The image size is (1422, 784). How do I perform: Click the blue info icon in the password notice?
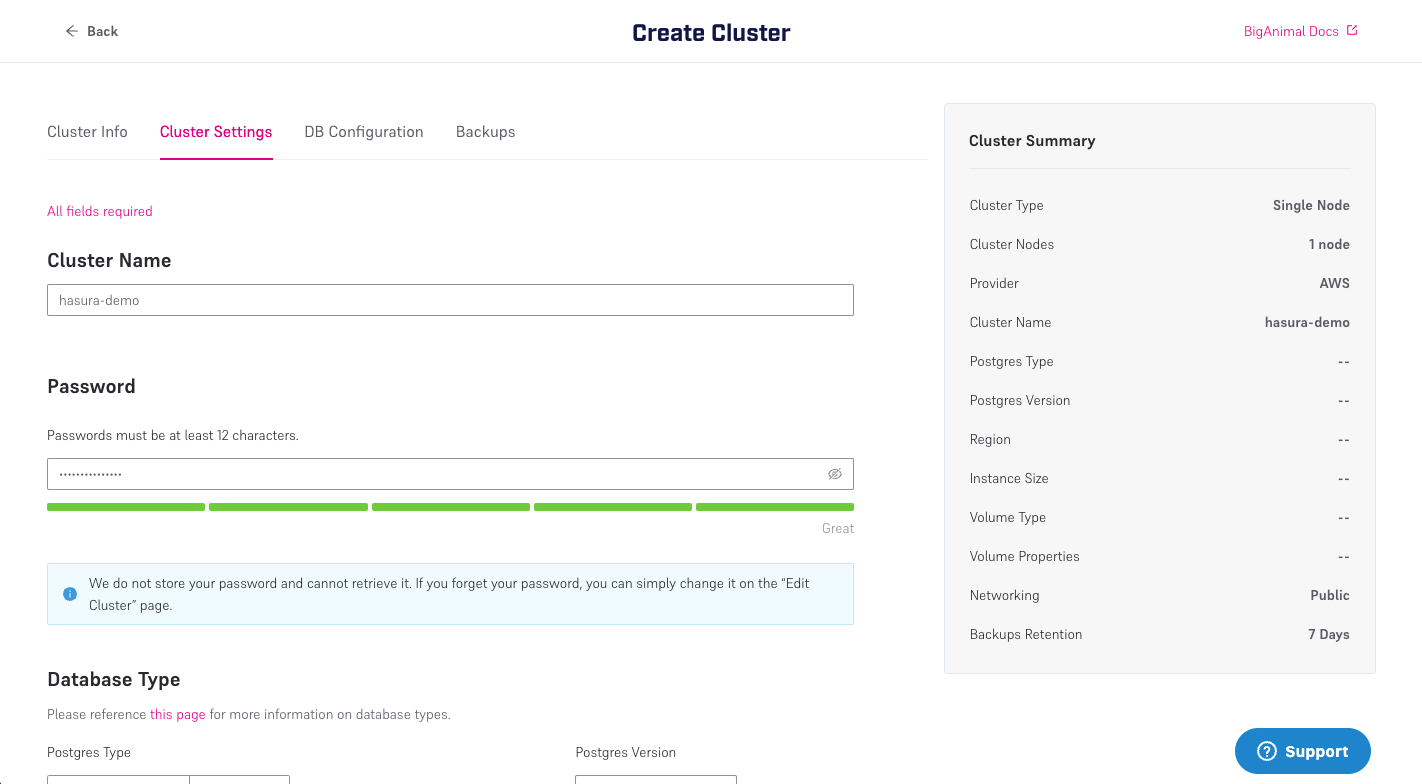click(x=70, y=594)
